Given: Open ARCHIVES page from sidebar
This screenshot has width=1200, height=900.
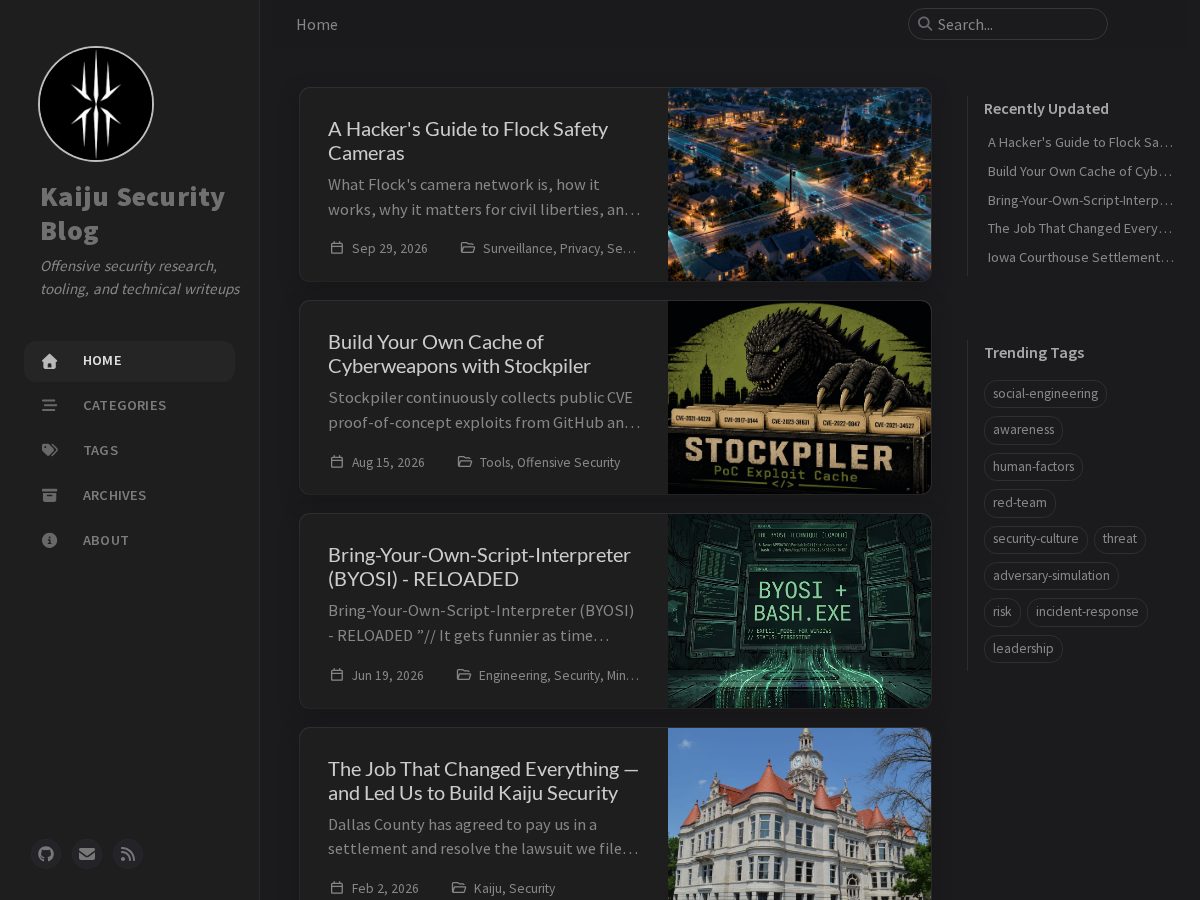Looking at the screenshot, I should point(130,496).
